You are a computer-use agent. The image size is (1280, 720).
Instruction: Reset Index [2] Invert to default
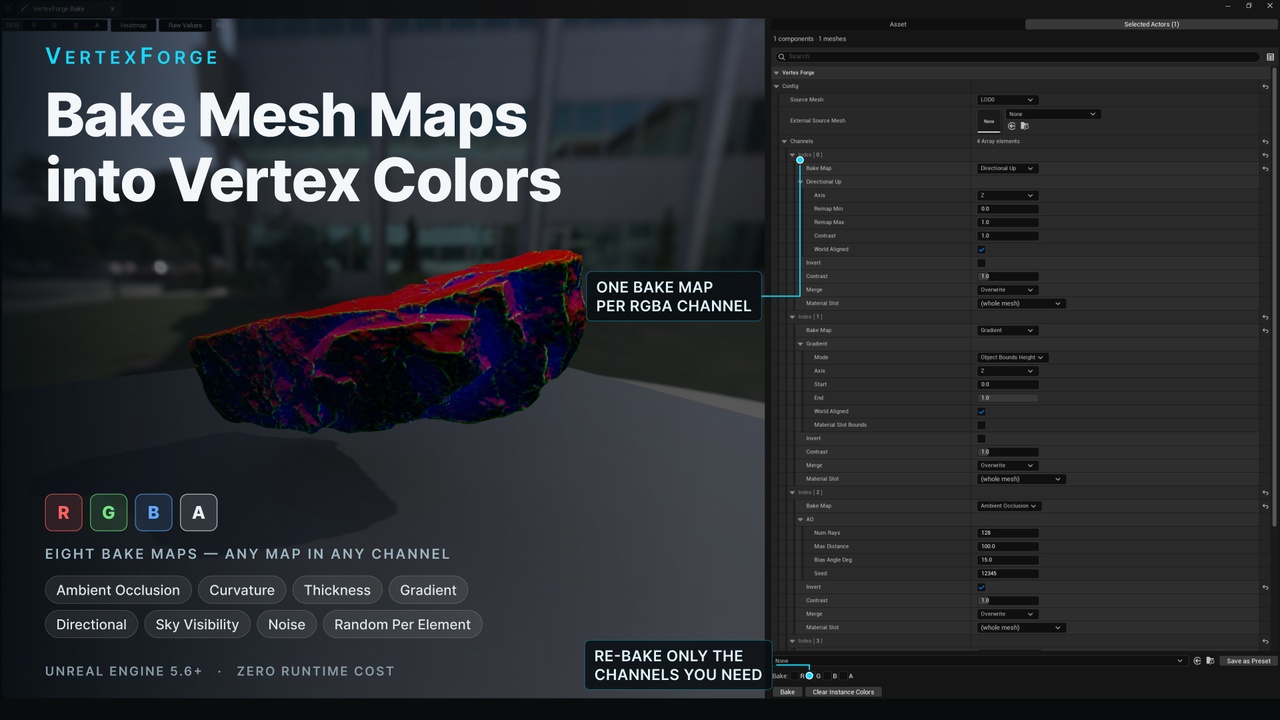[1266, 587]
